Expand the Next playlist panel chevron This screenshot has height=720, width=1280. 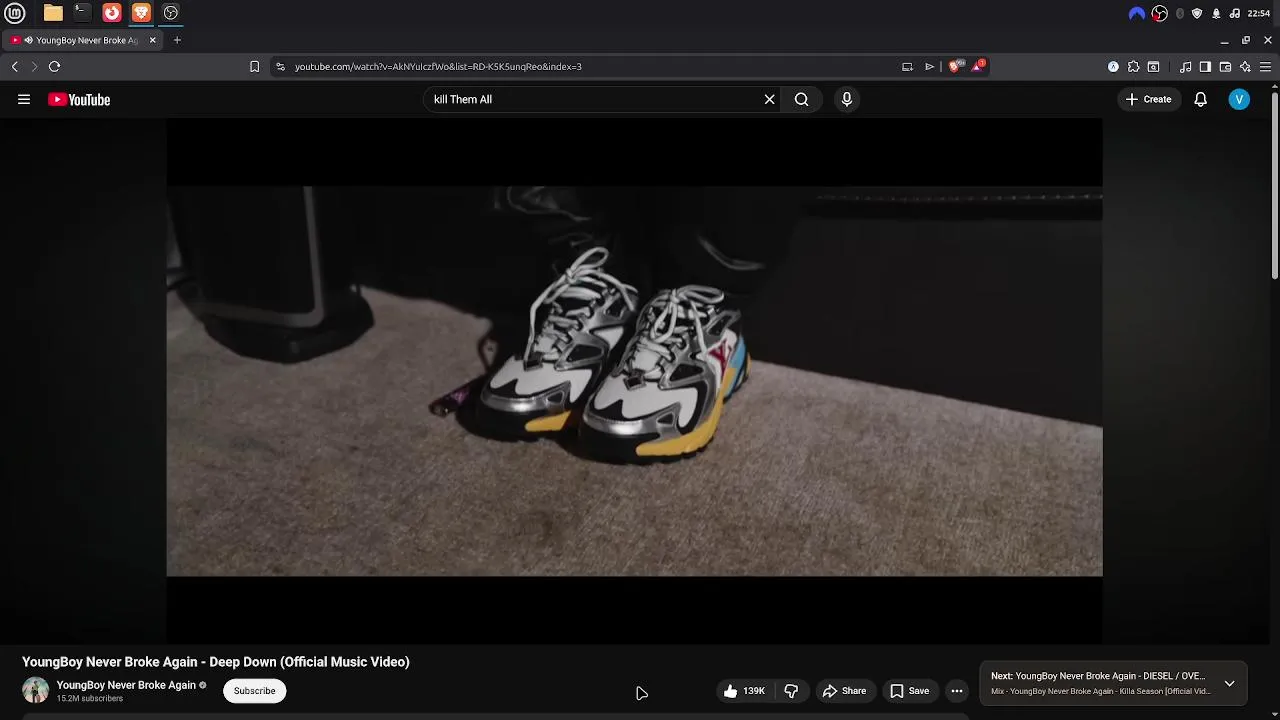click(1230, 684)
